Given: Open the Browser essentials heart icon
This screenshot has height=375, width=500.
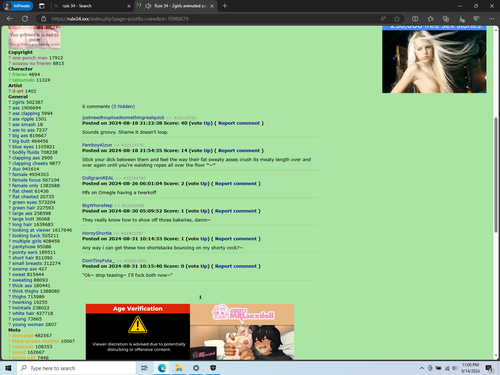Looking at the screenshot, I should click(x=476, y=19).
